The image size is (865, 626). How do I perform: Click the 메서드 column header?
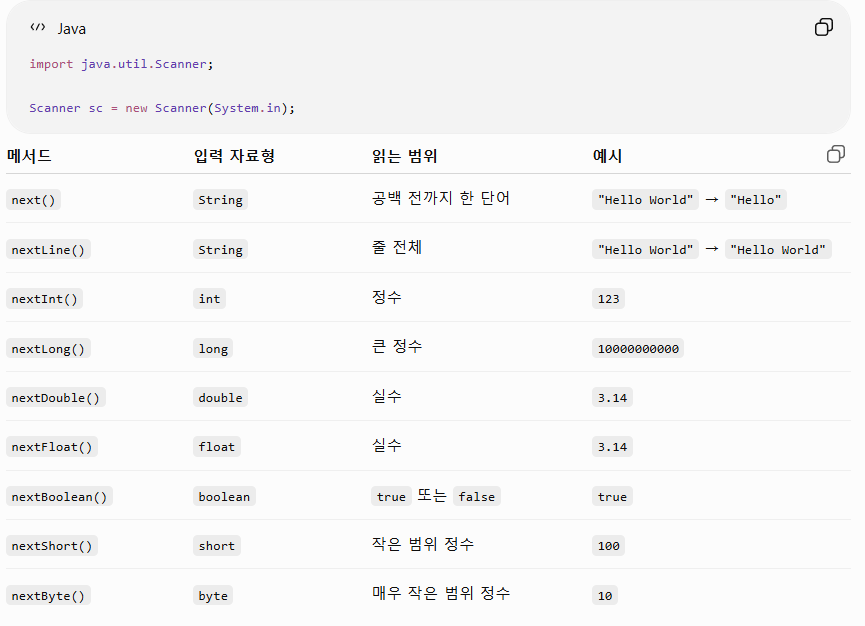(x=29, y=156)
